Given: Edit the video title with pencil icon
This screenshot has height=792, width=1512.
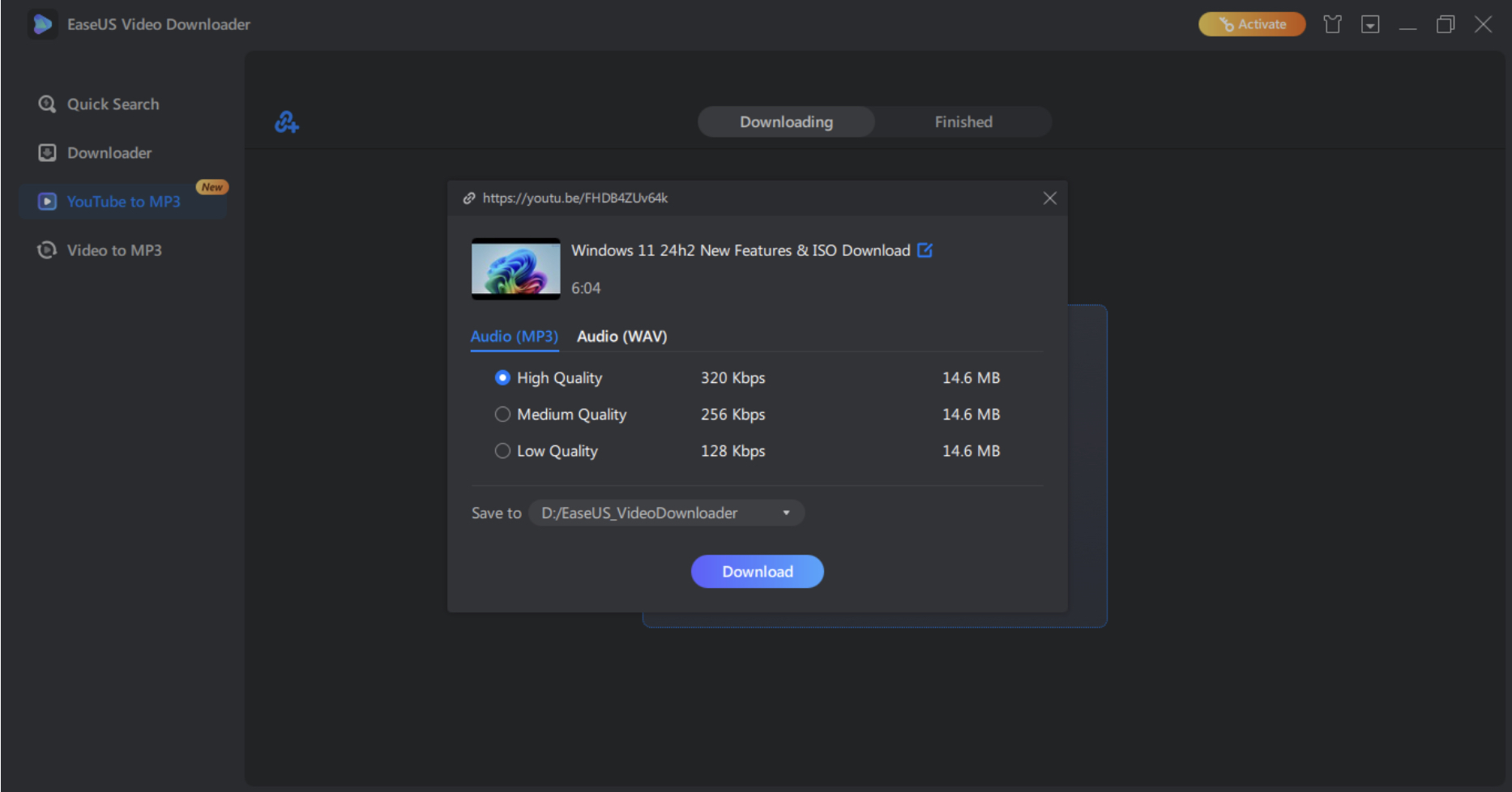Looking at the screenshot, I should [925, 250].
